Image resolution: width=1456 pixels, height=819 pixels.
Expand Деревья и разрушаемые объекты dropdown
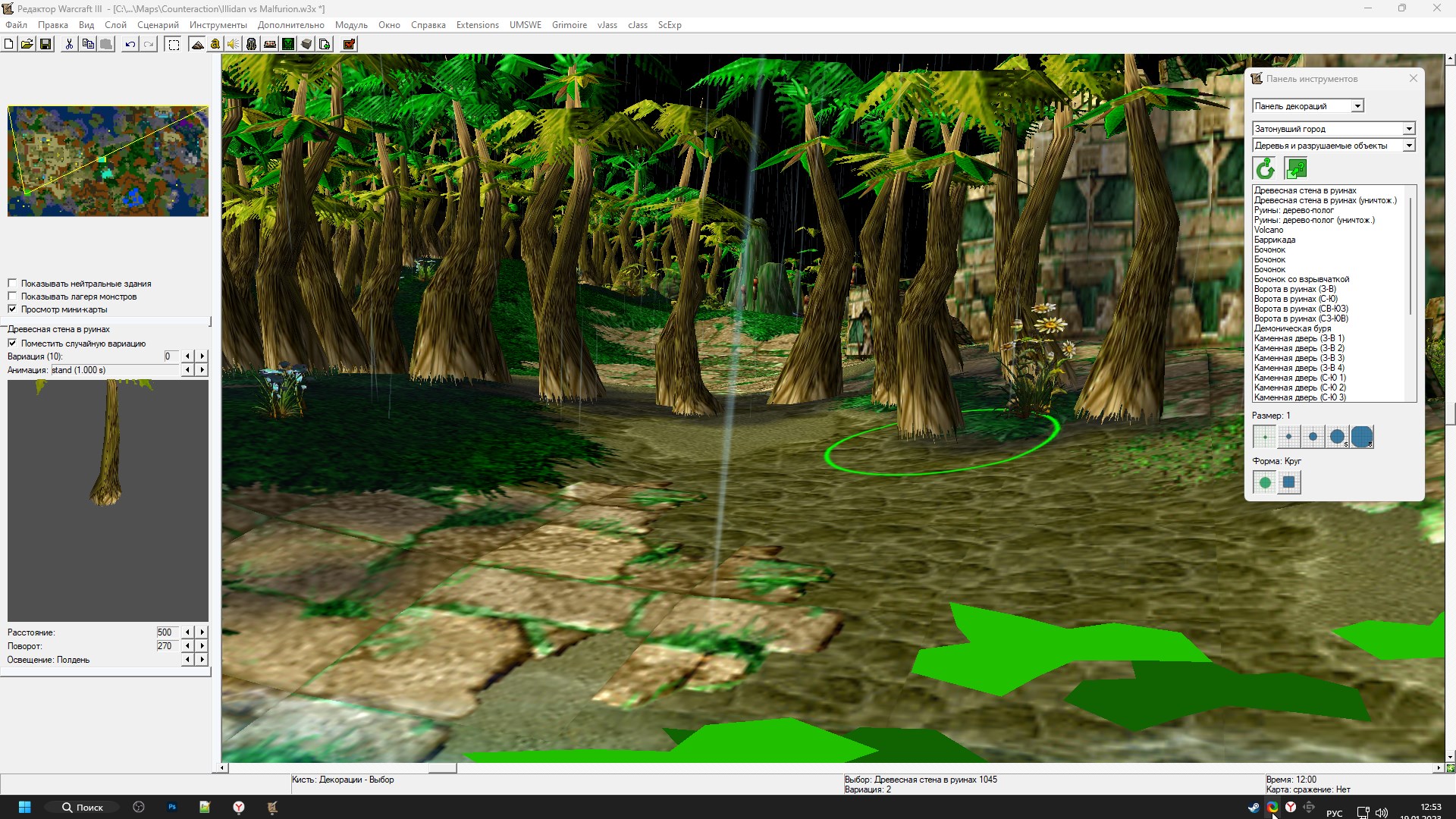click(1408, 146)
